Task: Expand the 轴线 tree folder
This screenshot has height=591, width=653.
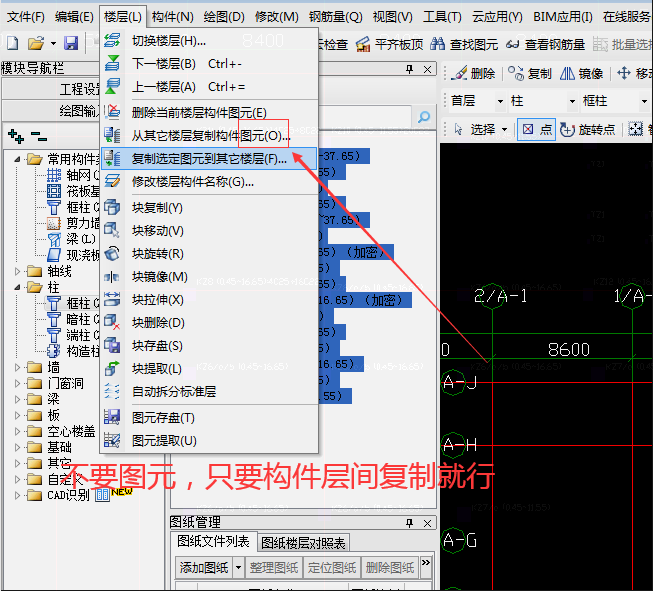Action: point(17,272)
